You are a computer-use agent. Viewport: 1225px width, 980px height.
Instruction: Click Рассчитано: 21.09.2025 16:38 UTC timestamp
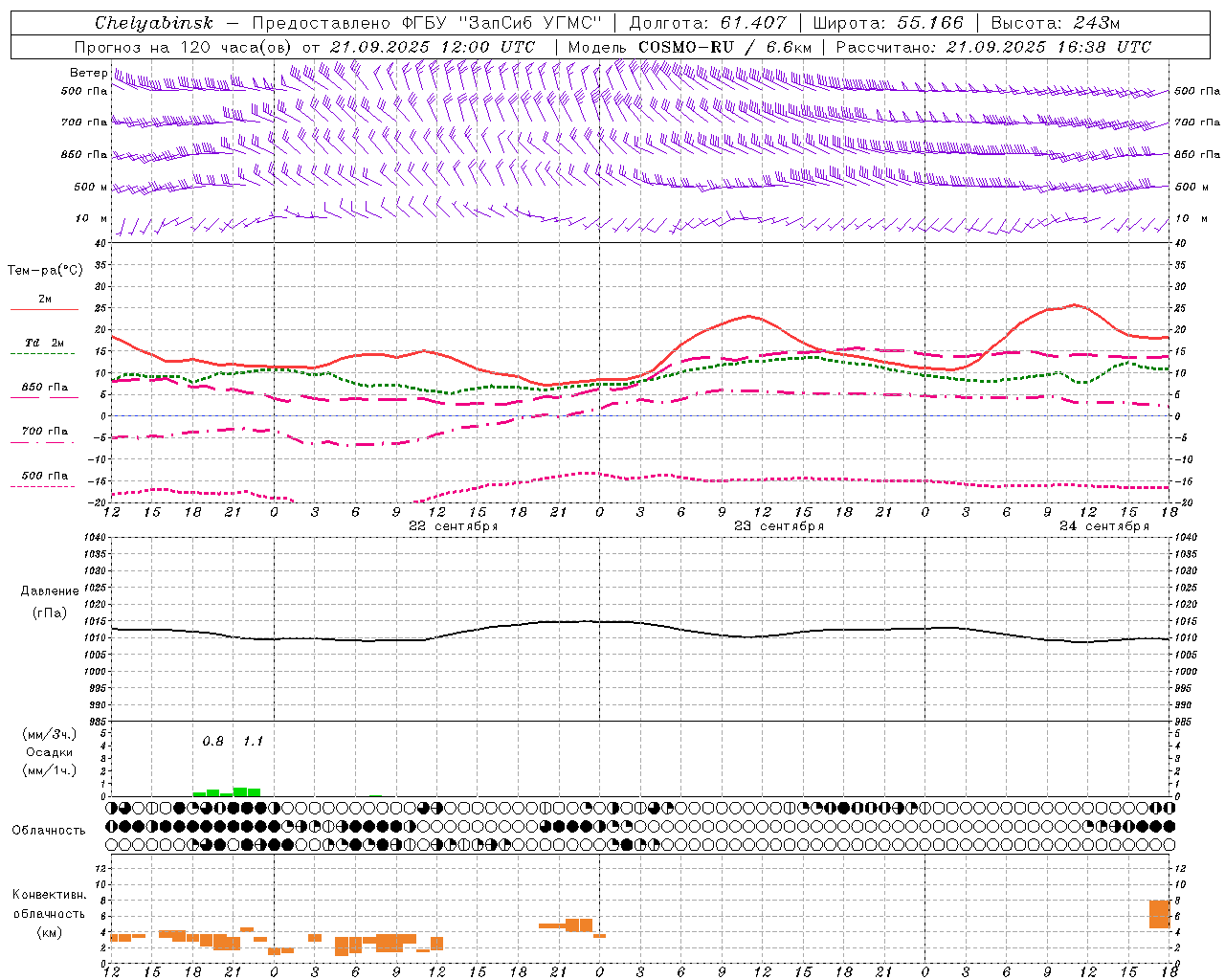click(x=993, y=47)
